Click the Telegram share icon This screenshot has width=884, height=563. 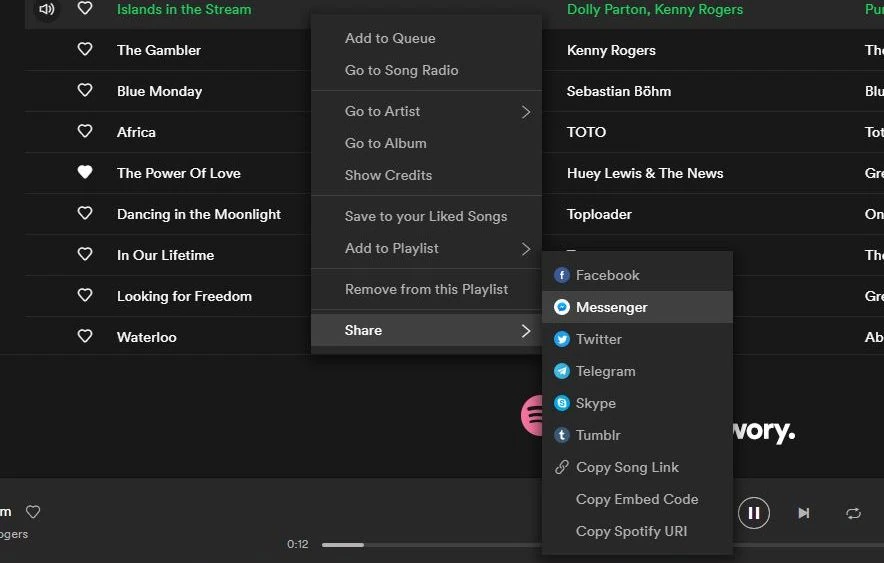pyautogui.click(x=562, y=371)
